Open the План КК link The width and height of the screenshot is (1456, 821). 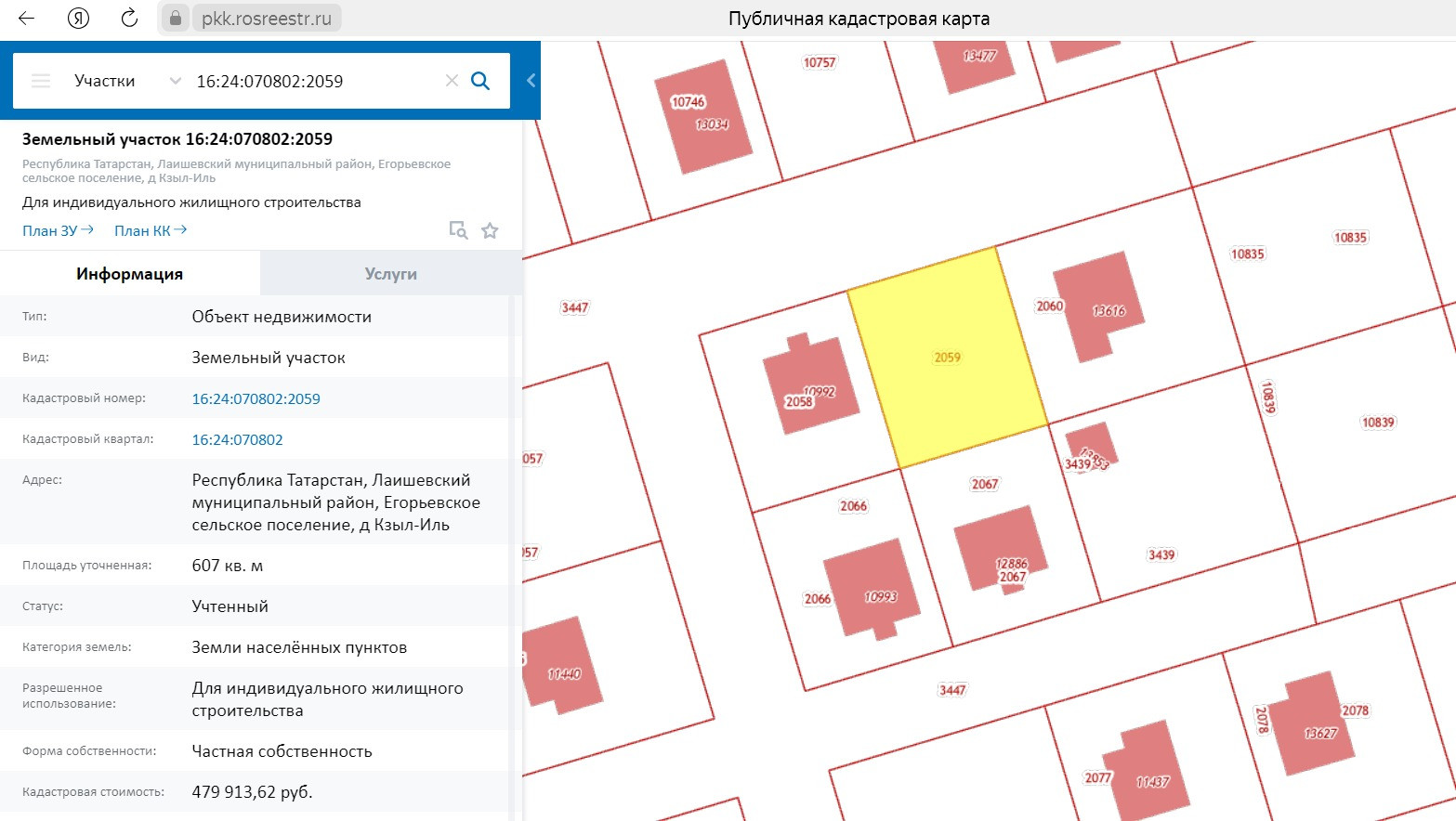(x=150, y=230)
